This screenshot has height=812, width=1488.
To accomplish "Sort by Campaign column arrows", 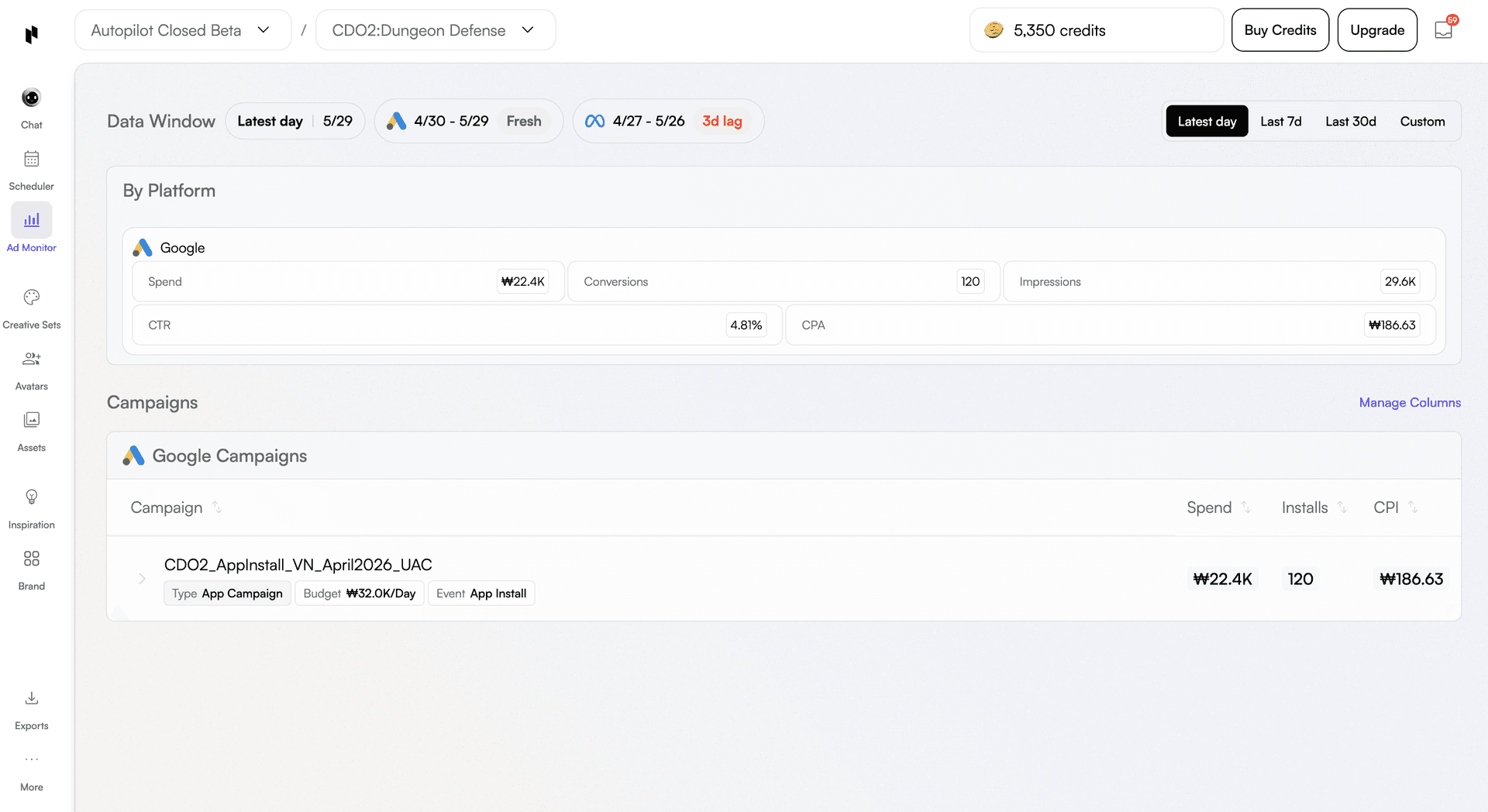I will [x=217, y=507].
